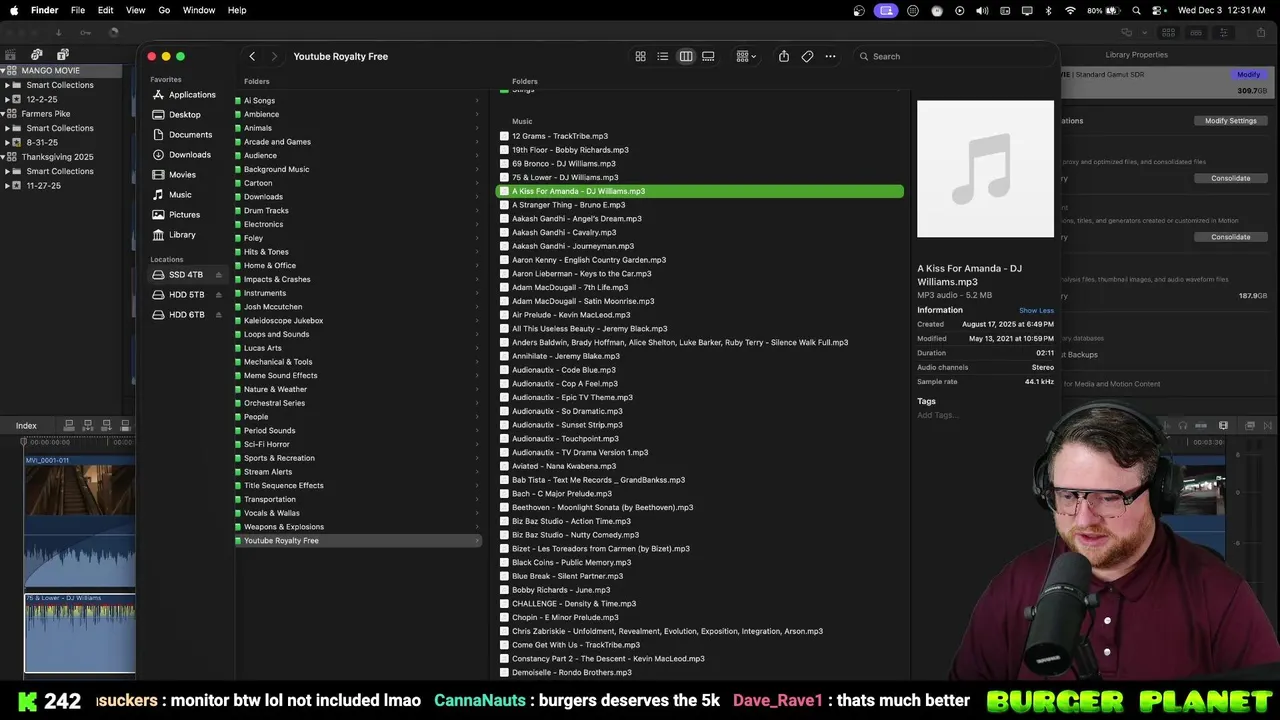
Task: Expand the Ai Songs folder chevron
Action: point(477,101)
